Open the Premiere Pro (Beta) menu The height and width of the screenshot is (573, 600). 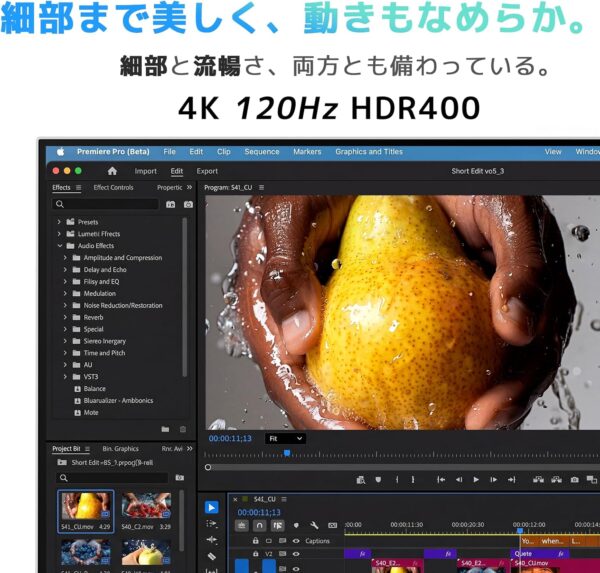click(113, 152)
